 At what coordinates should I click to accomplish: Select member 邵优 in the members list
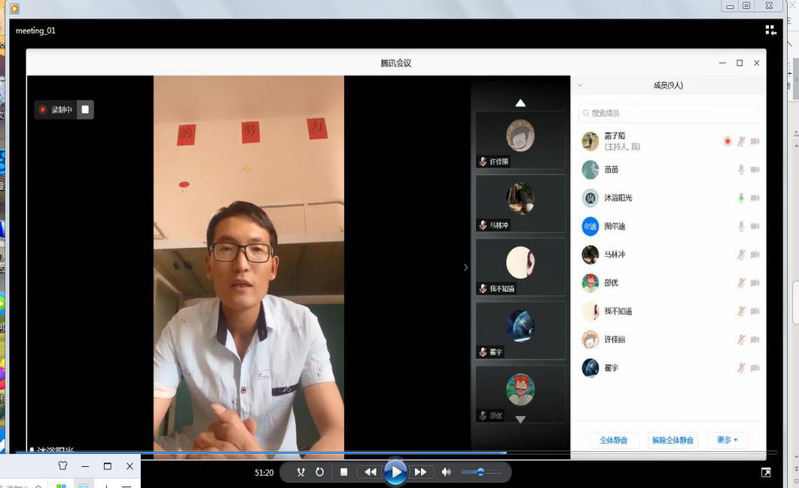coord(612,283)
